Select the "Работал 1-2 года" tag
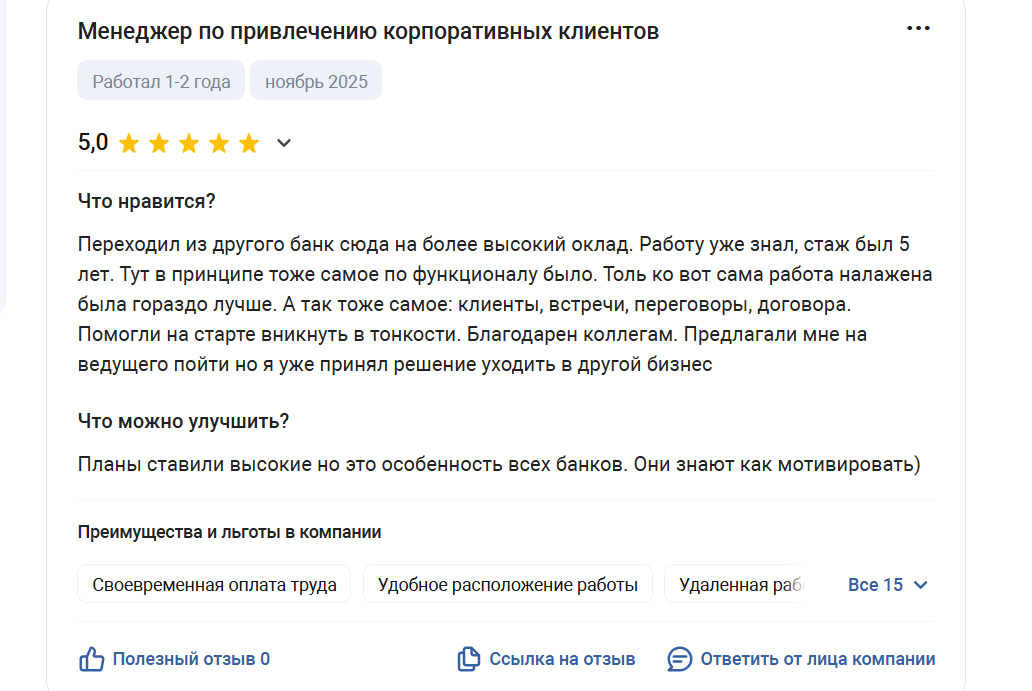Image resolution: width=1032 pixels, height=691 pixels. 161,82
